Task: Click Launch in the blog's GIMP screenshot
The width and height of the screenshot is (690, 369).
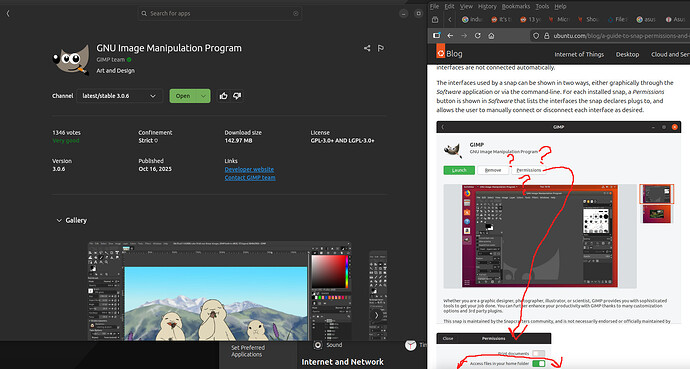Action: coord(459,170)
